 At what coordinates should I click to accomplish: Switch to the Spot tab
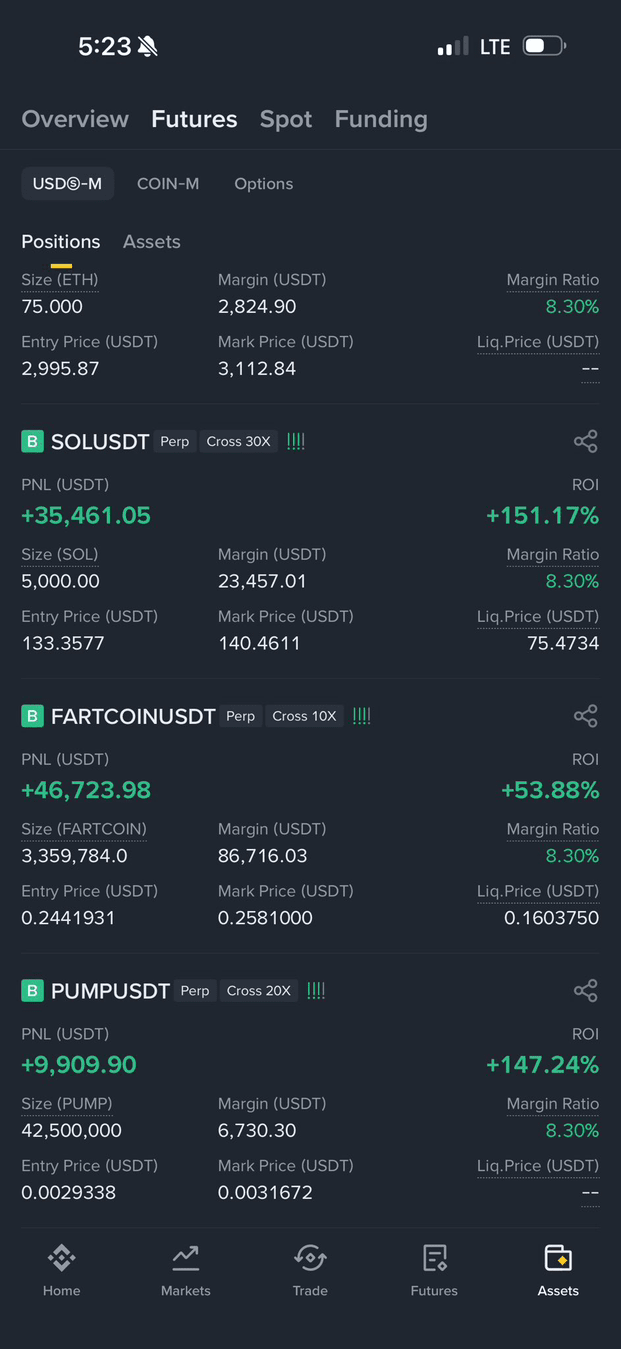(x=286, y=119)
